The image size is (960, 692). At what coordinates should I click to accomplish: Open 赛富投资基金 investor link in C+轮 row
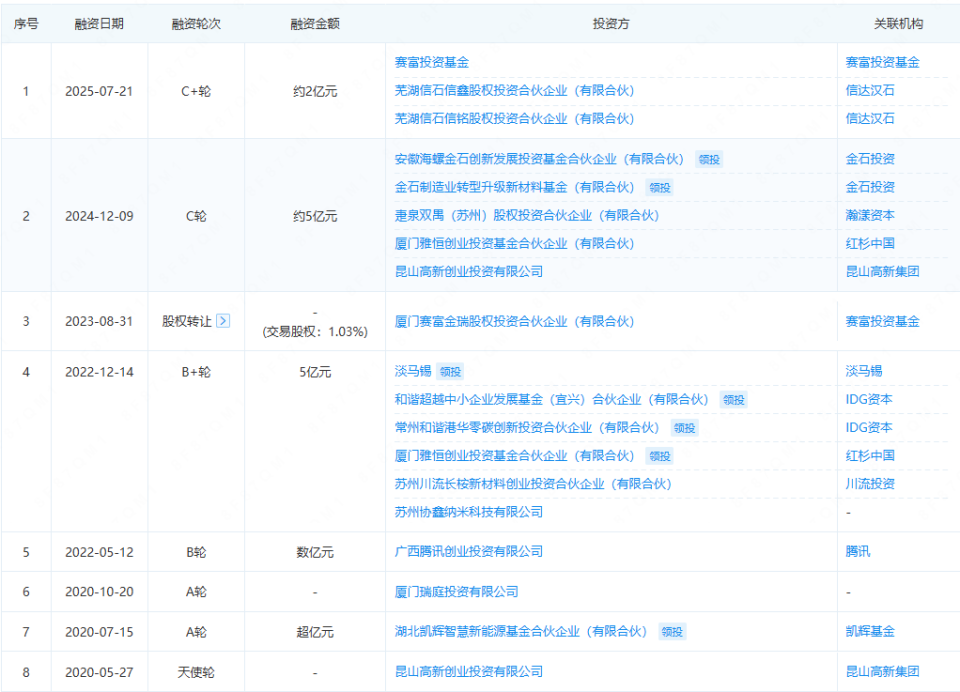click(432, 62)
